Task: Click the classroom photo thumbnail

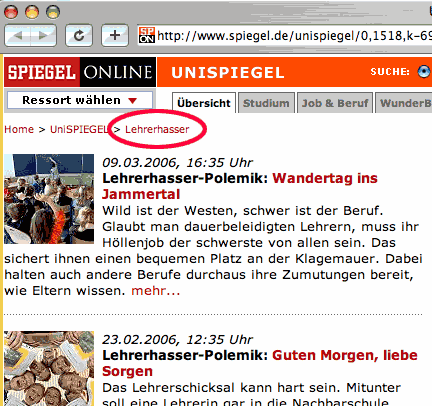Action: (49, 199)
